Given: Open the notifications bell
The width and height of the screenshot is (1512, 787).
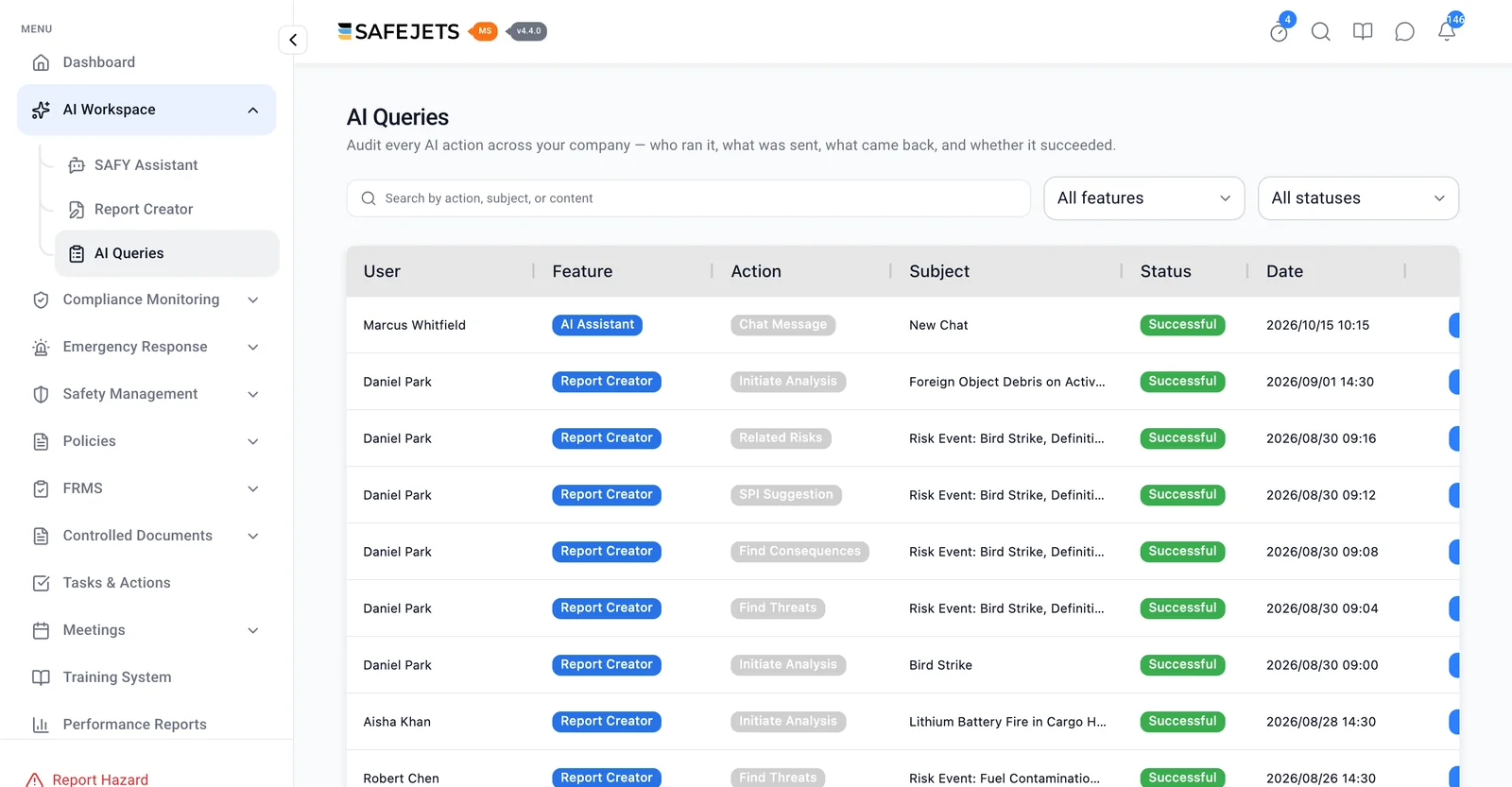Looking at the screenshot, I should [1447, 32].
